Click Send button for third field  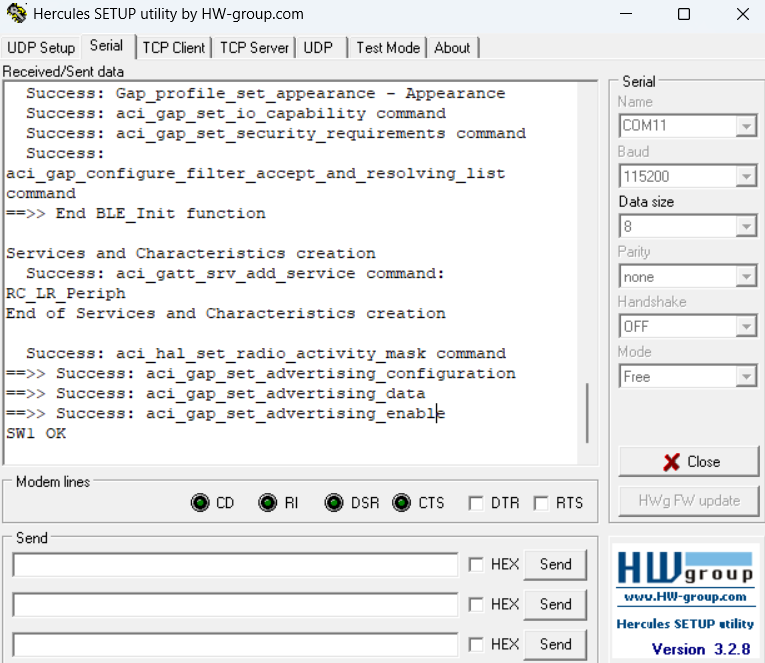[555, 644]
